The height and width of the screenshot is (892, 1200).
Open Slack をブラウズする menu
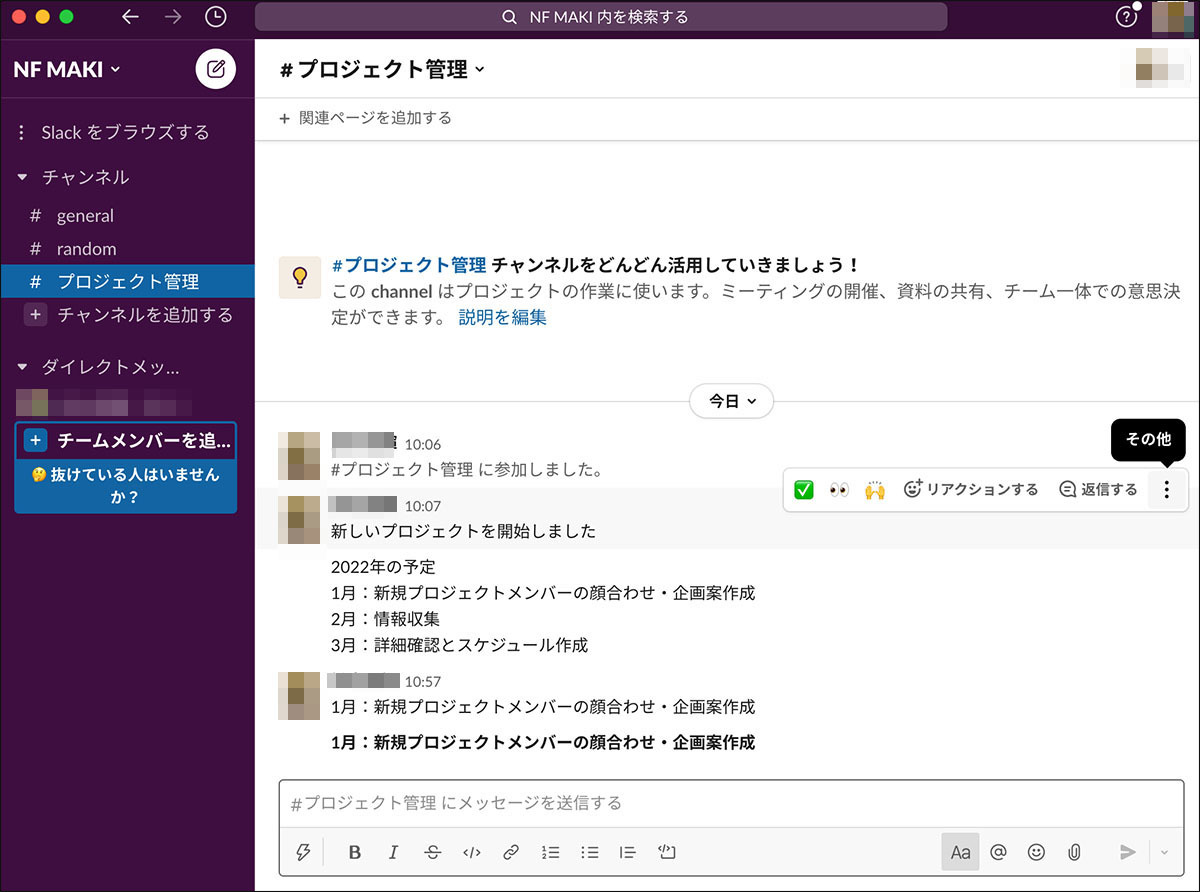click(114, 133)
